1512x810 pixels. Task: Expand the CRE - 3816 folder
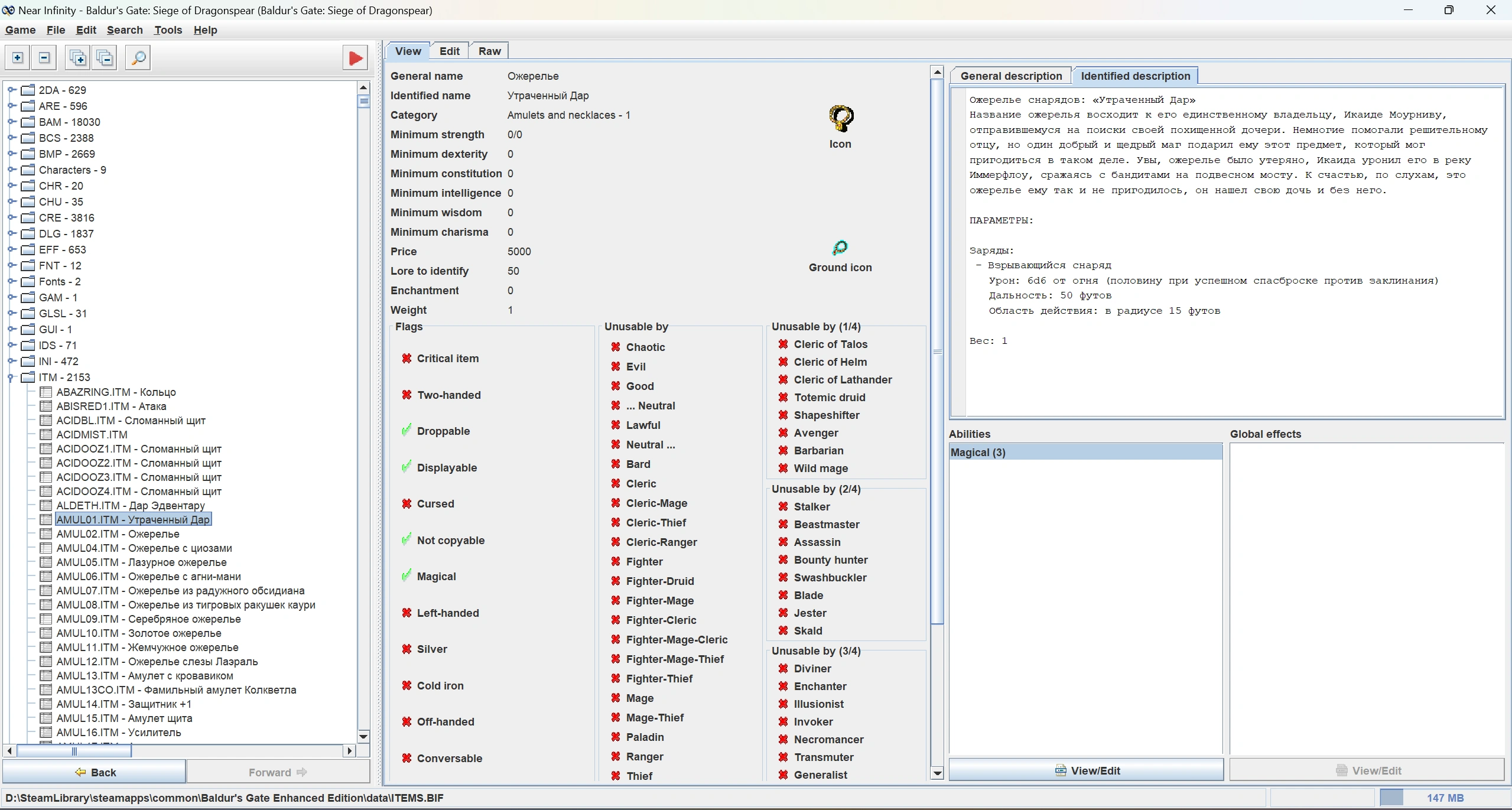pyautogui.click(x=11, y=217)
